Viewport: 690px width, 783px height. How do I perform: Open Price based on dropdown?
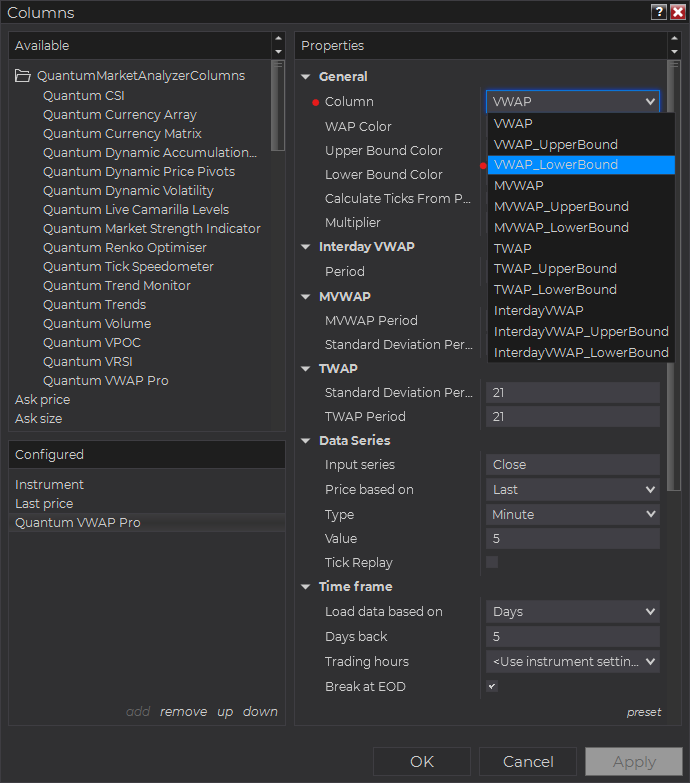point(573,489)
